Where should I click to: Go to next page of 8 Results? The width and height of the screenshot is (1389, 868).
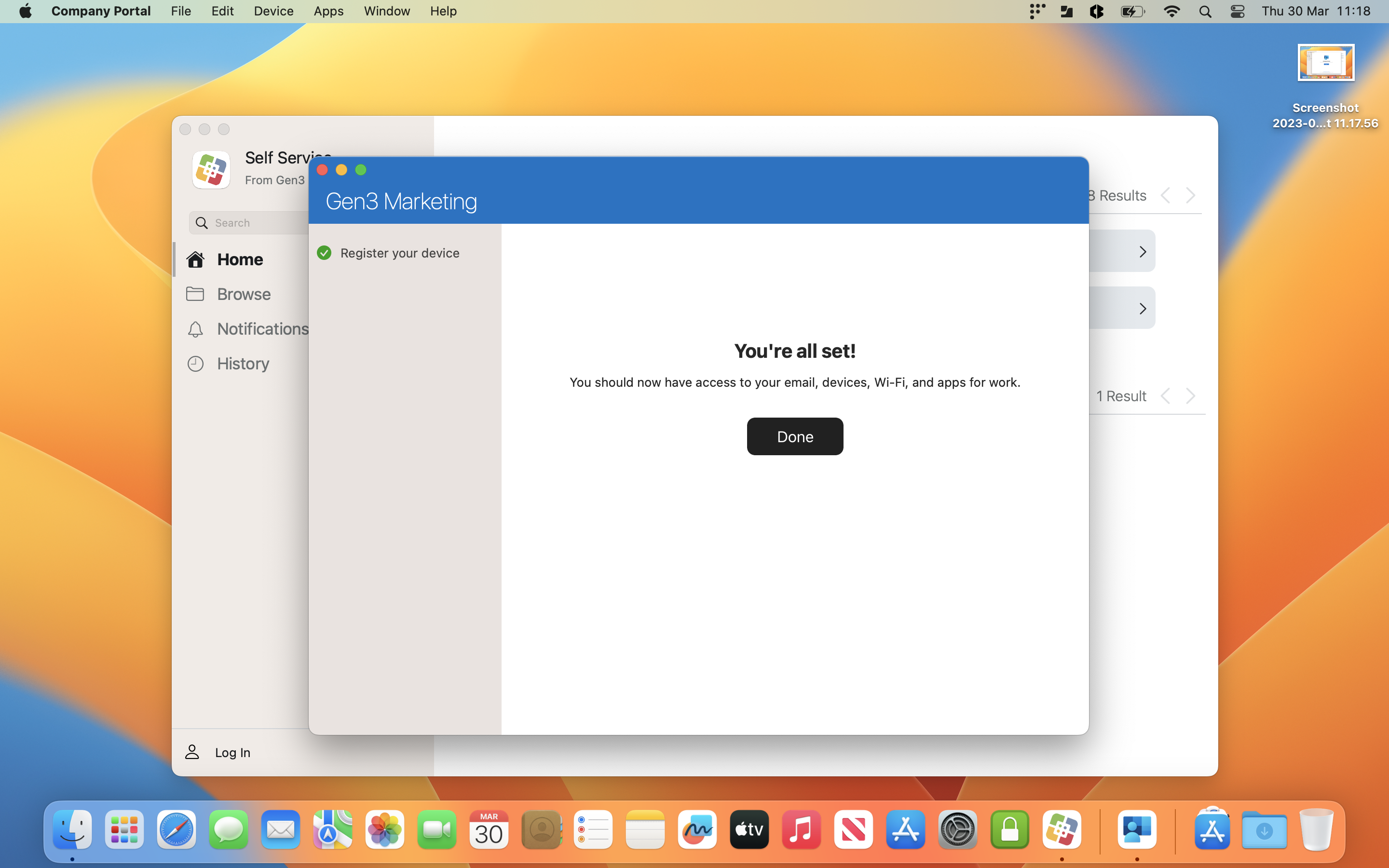1191,195
